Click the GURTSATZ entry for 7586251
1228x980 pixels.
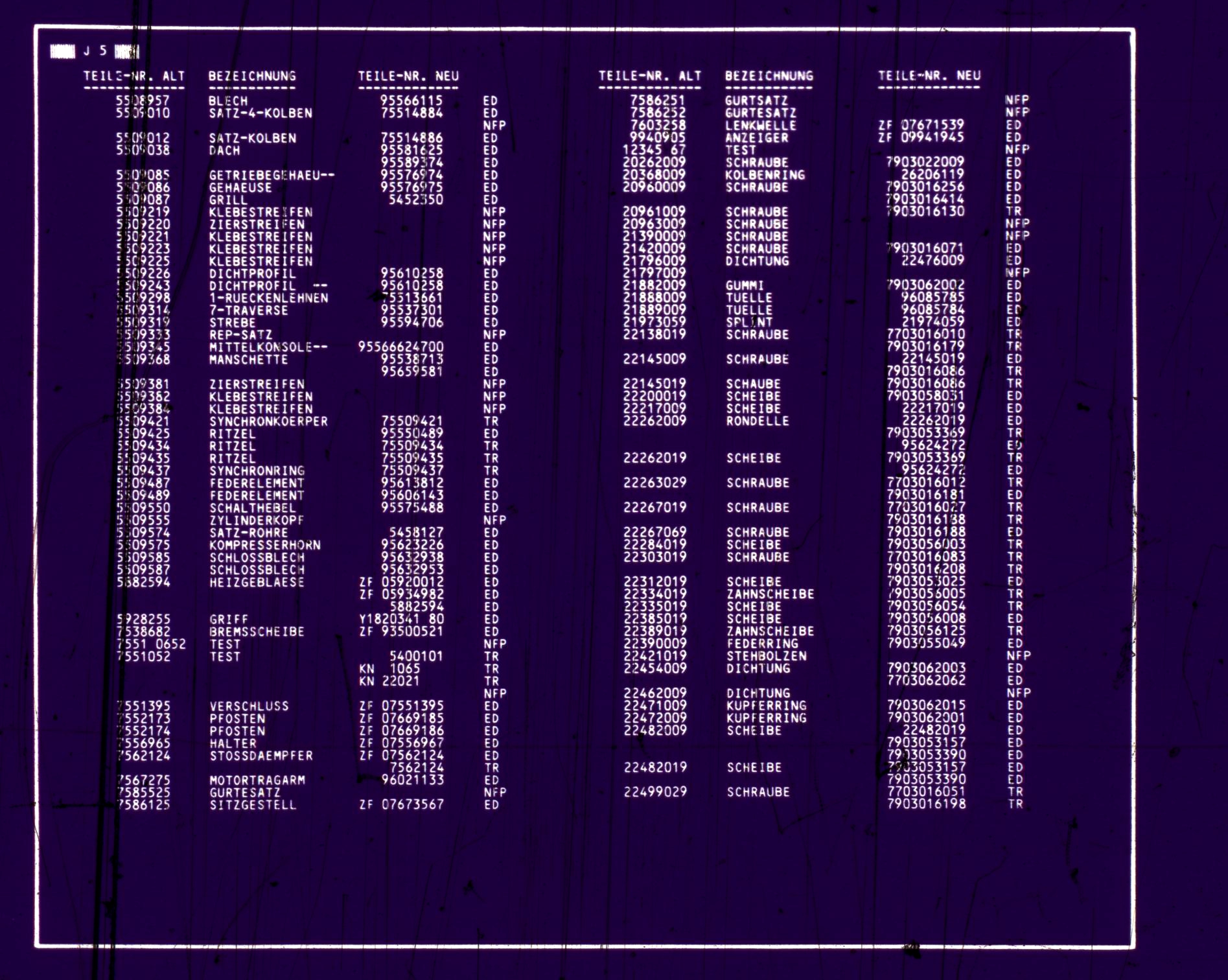point(757,100)
